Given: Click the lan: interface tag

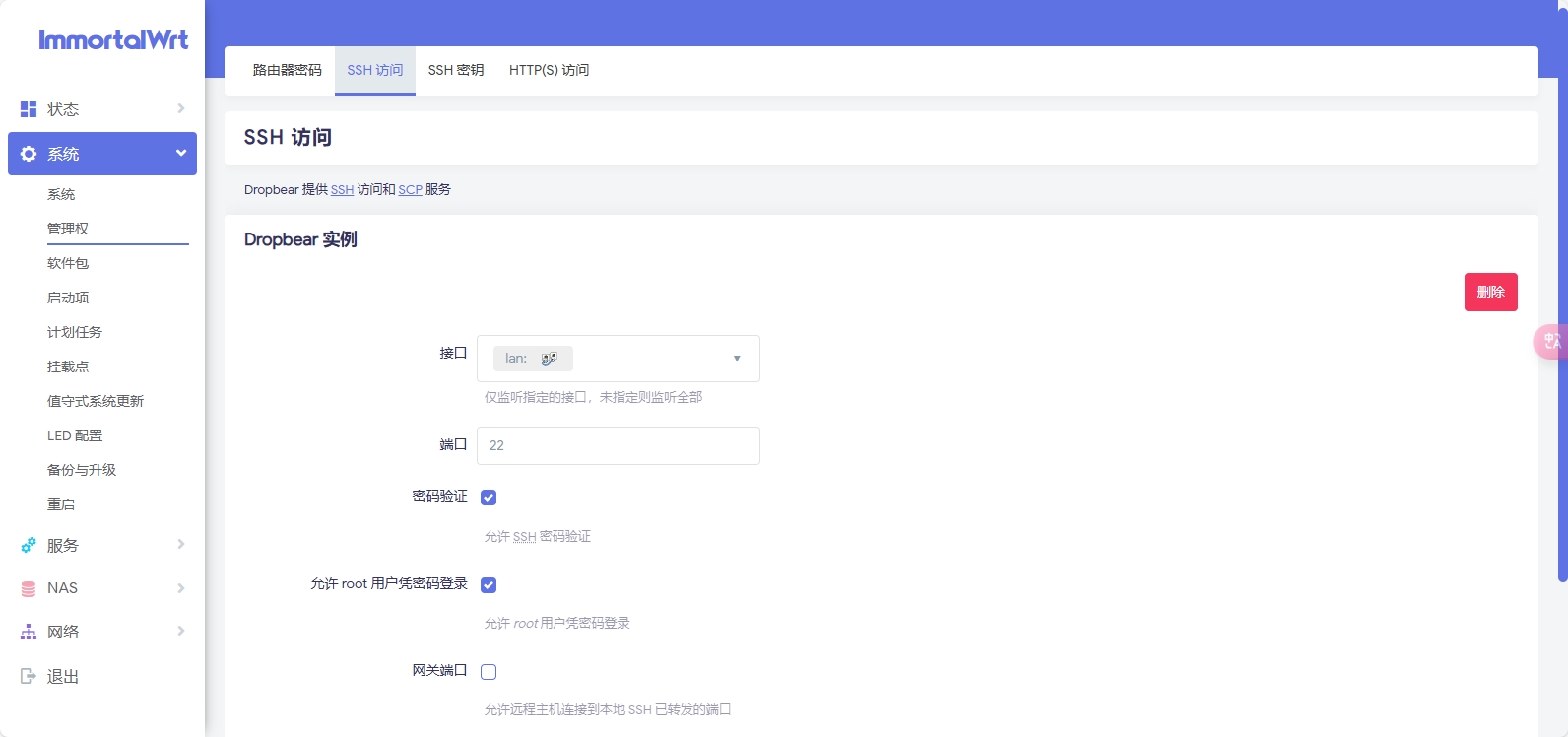Looking at the screenshot, I should point(533,359).
